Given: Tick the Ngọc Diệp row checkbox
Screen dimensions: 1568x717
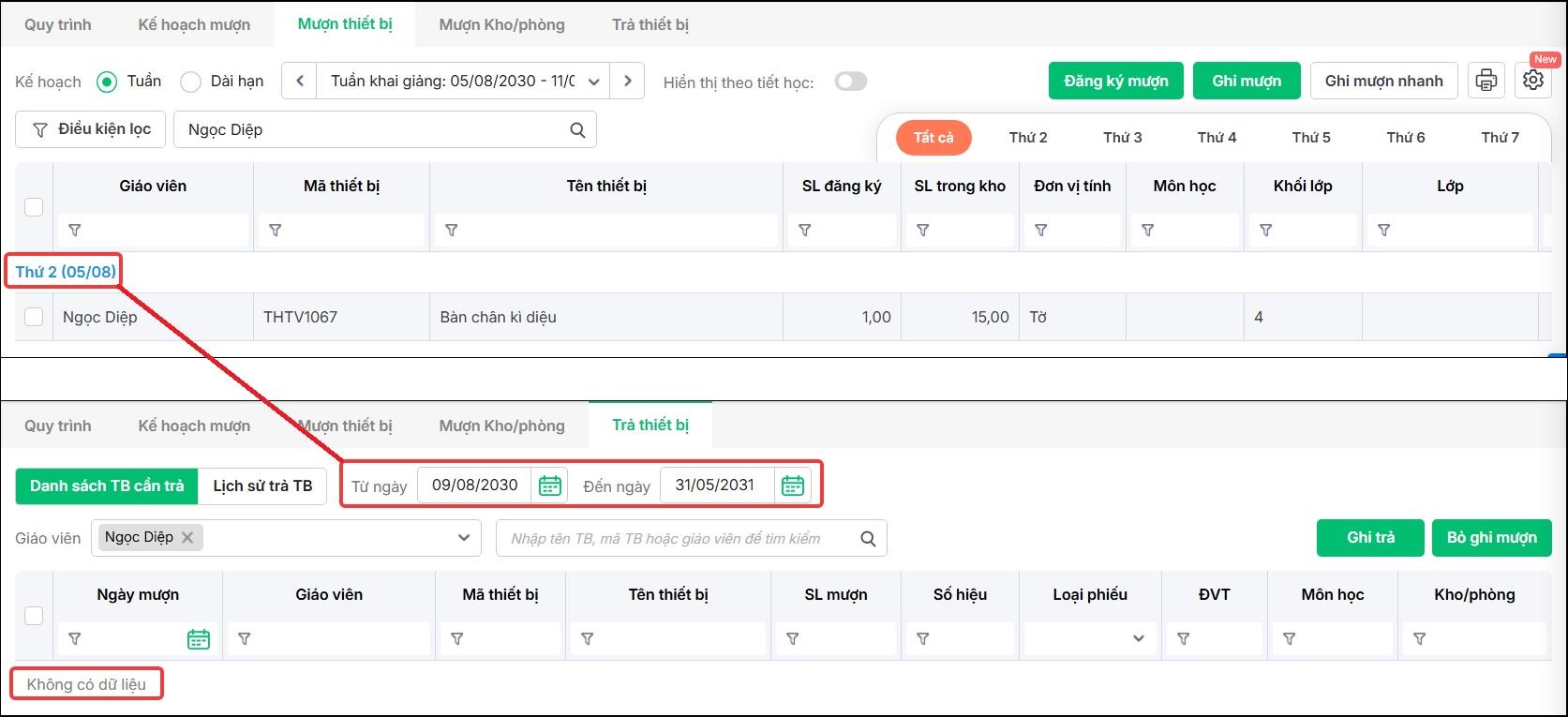Looking at the screenshot, I should click(x=34, y=317).
